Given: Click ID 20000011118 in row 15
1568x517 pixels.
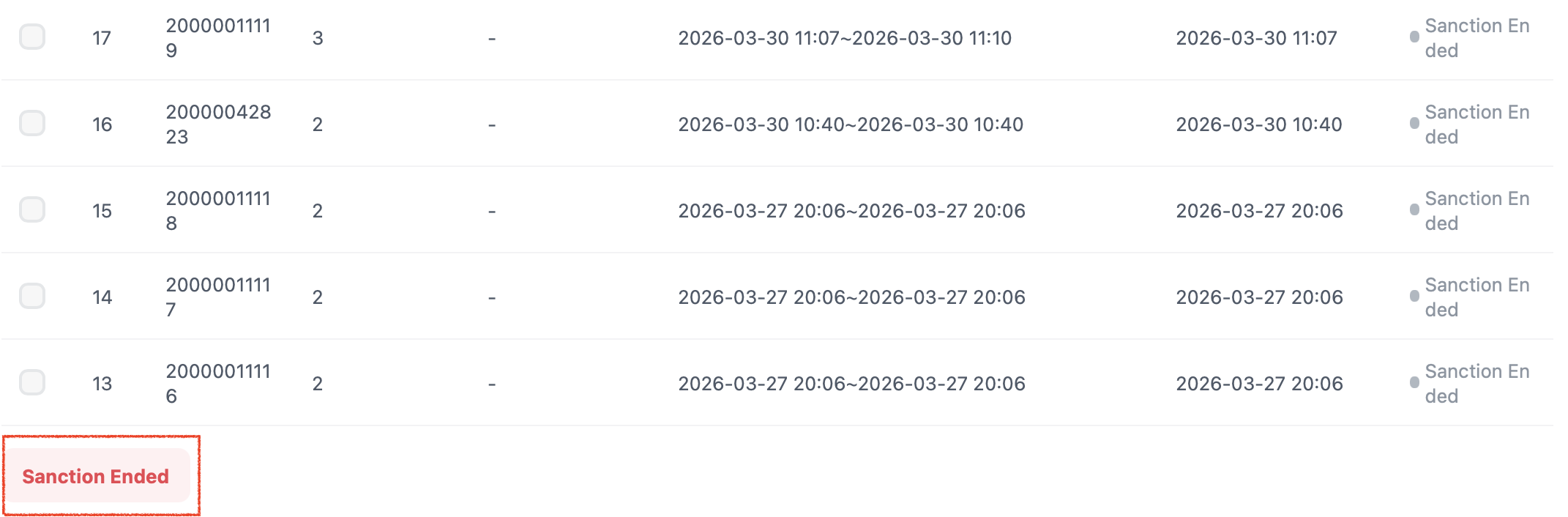Looking at the screenshot, I should tap(217, 211).
